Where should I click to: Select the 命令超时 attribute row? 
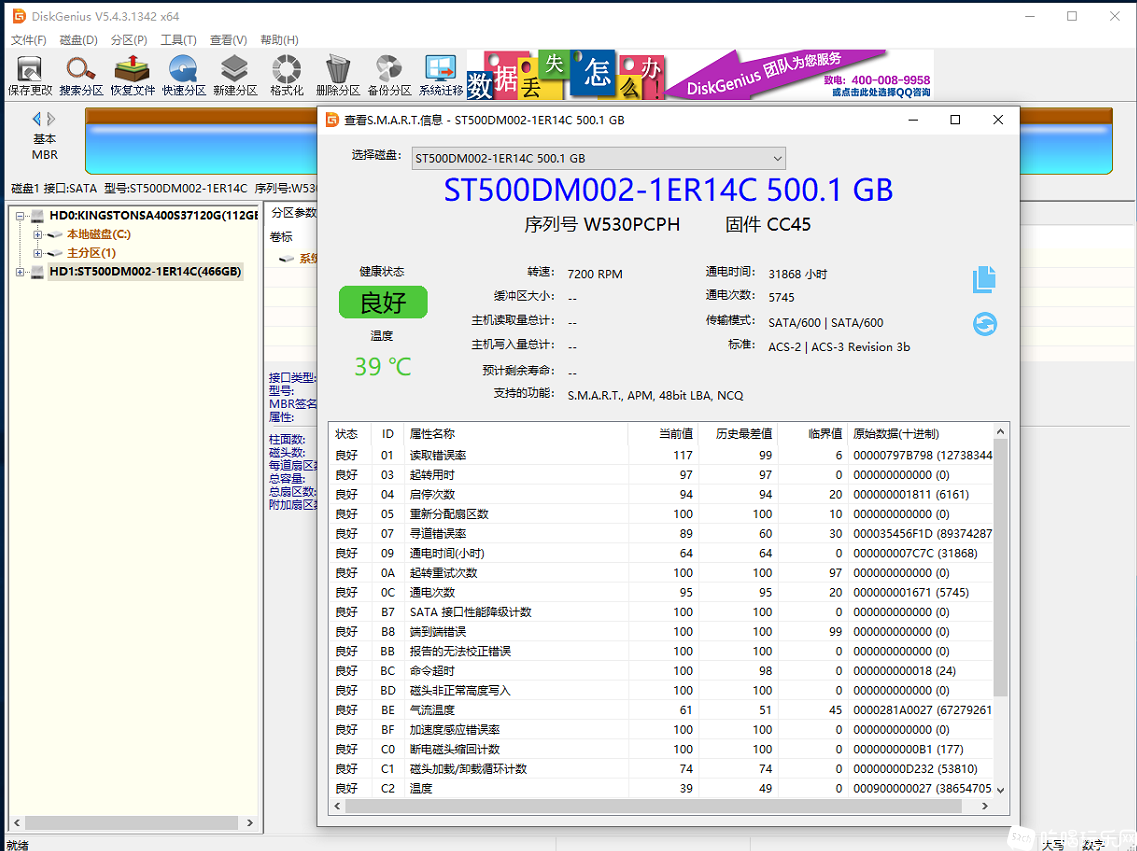[x=661, y=671]
